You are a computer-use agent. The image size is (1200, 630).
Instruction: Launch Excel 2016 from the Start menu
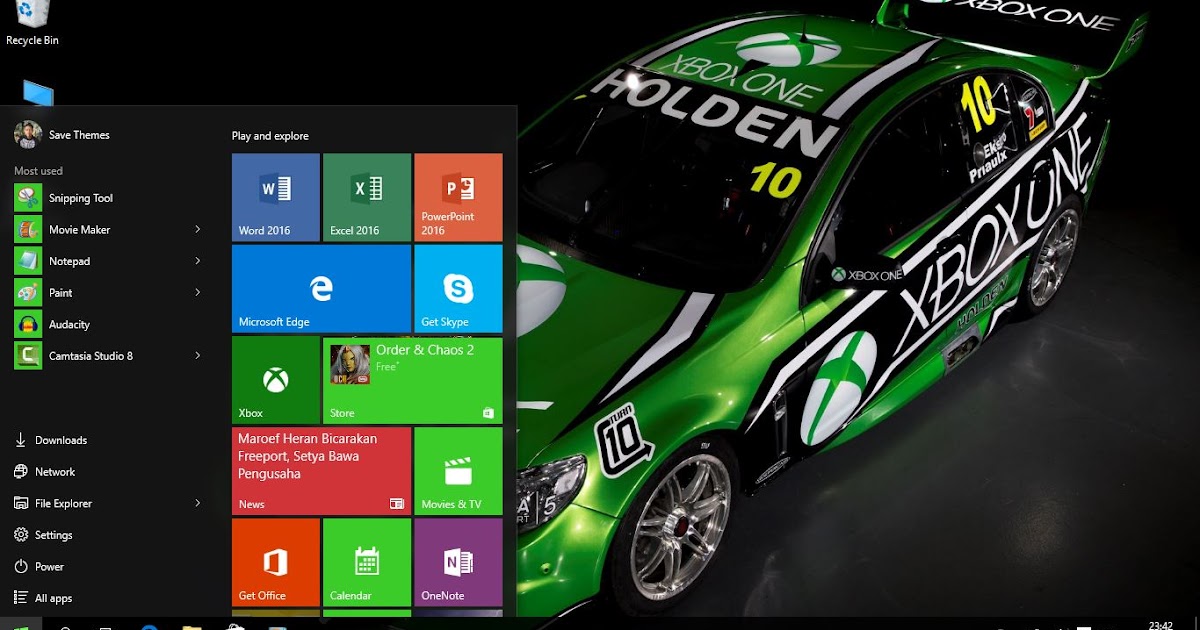[366, 197]
